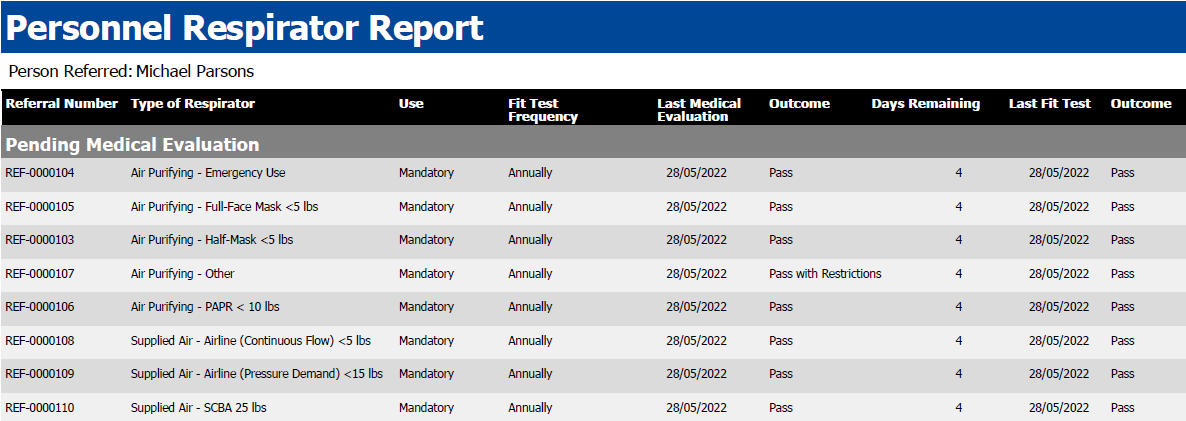Click the Supplied Air - SCBA 25 lbs entry

198,408
